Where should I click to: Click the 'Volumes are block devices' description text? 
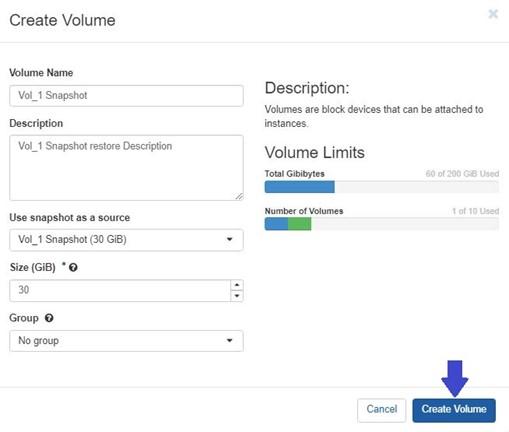click(374, 116)
